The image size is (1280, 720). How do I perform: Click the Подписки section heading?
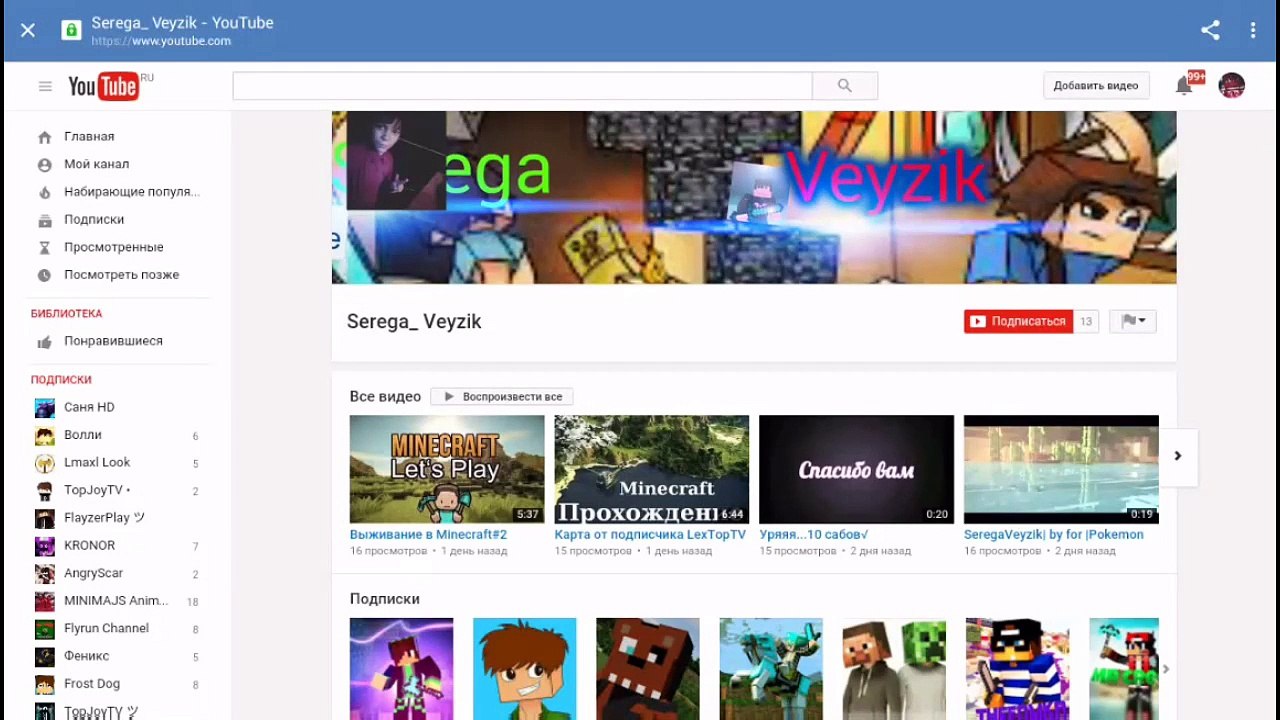385,599
